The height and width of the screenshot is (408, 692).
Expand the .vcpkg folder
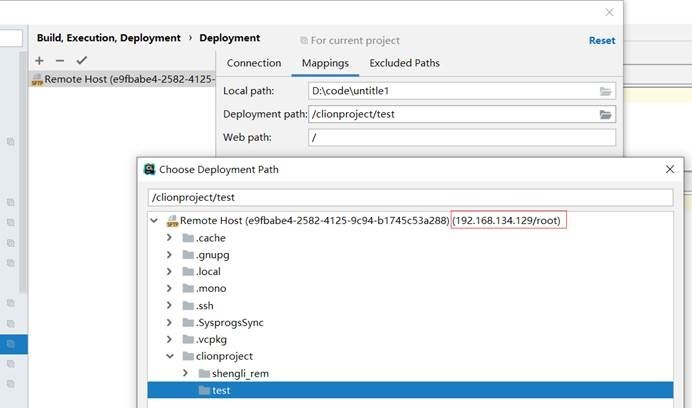pyautogui.click(x=169, y=339)
